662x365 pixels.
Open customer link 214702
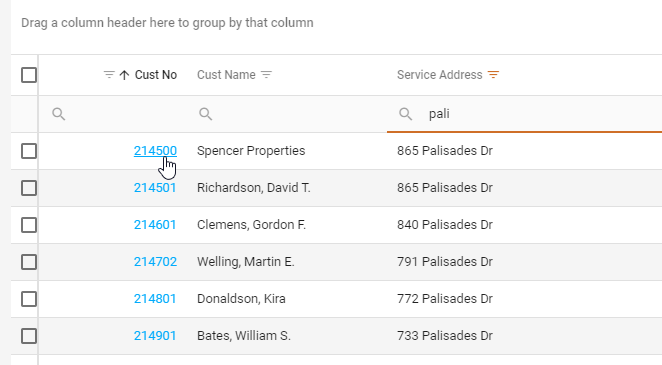(x=155, y=262)
